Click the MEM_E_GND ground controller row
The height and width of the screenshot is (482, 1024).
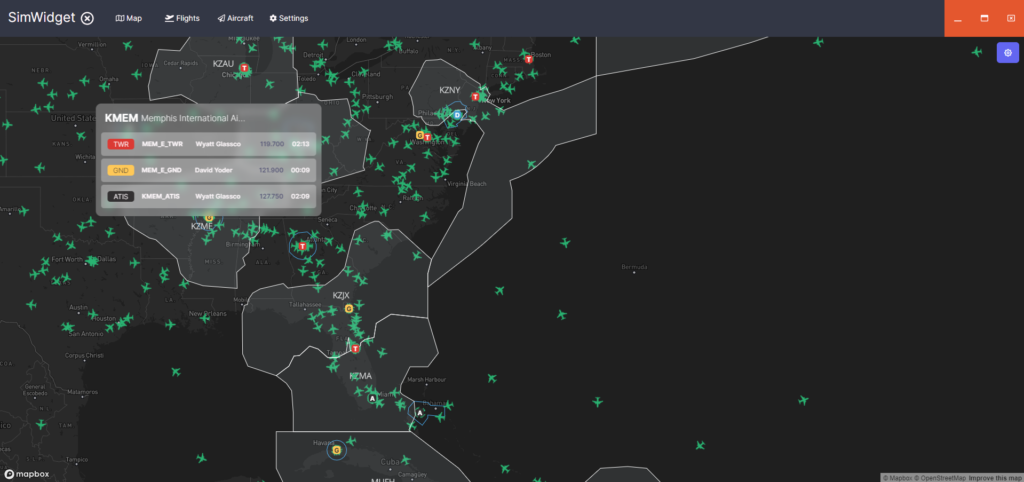click(x=209, y=170)
